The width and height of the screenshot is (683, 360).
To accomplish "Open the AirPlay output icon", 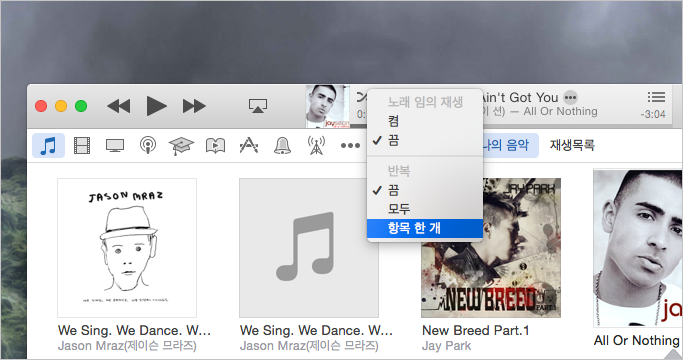I will [258, 105].
